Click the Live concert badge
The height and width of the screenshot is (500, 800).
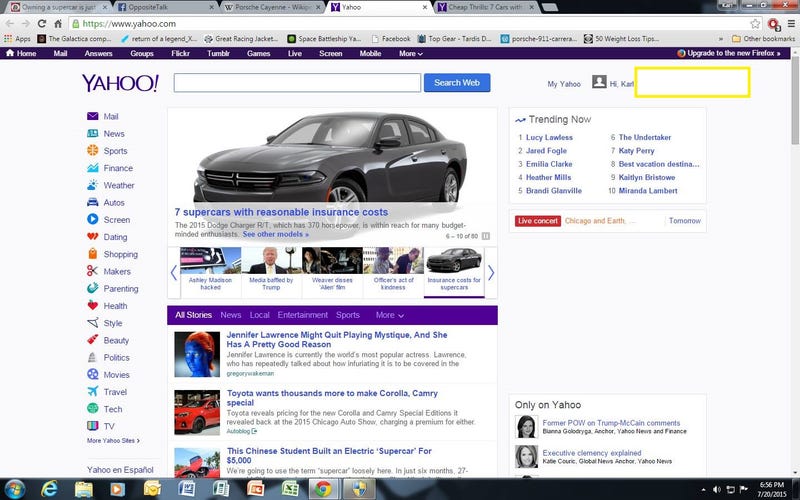(537, 221)
